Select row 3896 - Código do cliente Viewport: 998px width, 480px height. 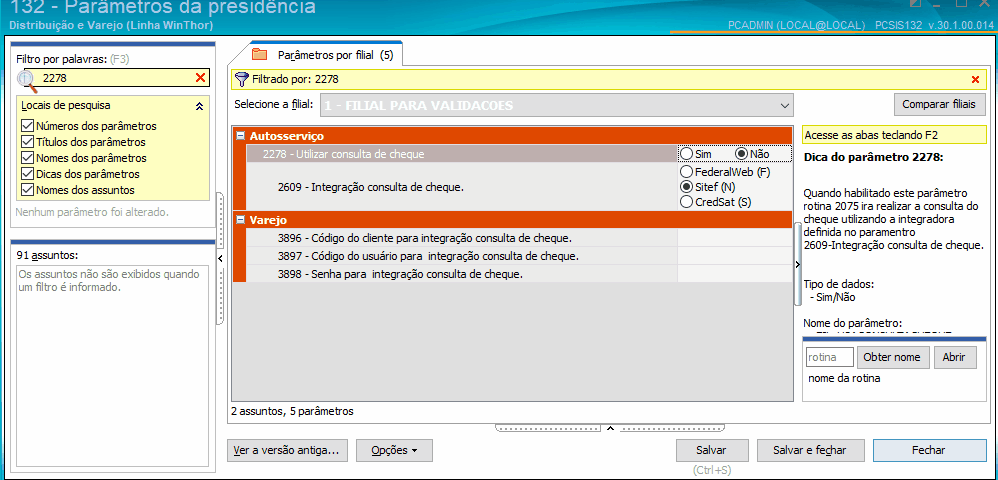pyautogui.click(x=461, y=238)
